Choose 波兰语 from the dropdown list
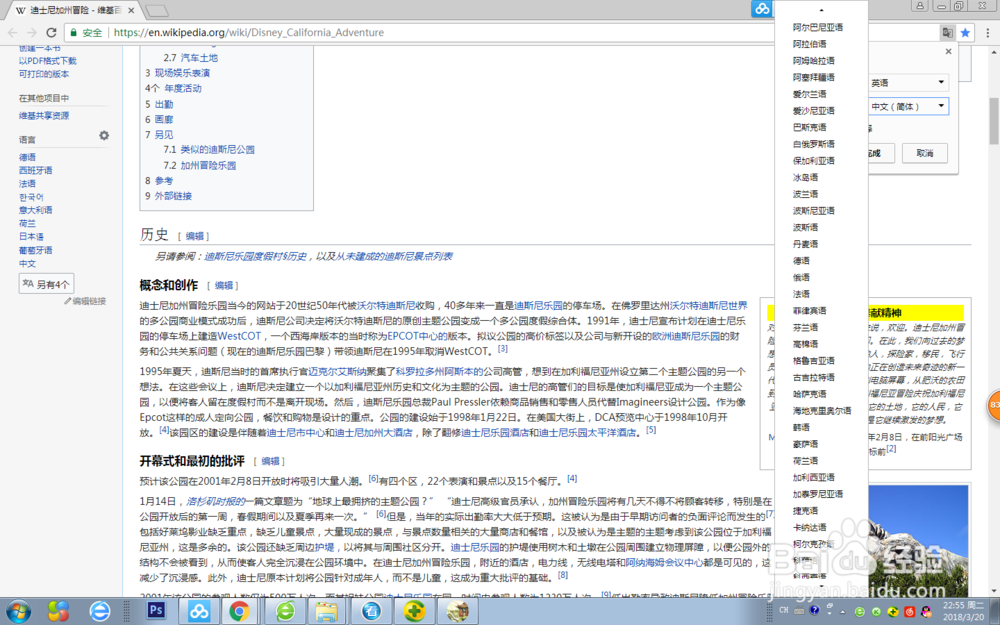The width and height of the screenshot is (1000, 625). pos(805,194)
